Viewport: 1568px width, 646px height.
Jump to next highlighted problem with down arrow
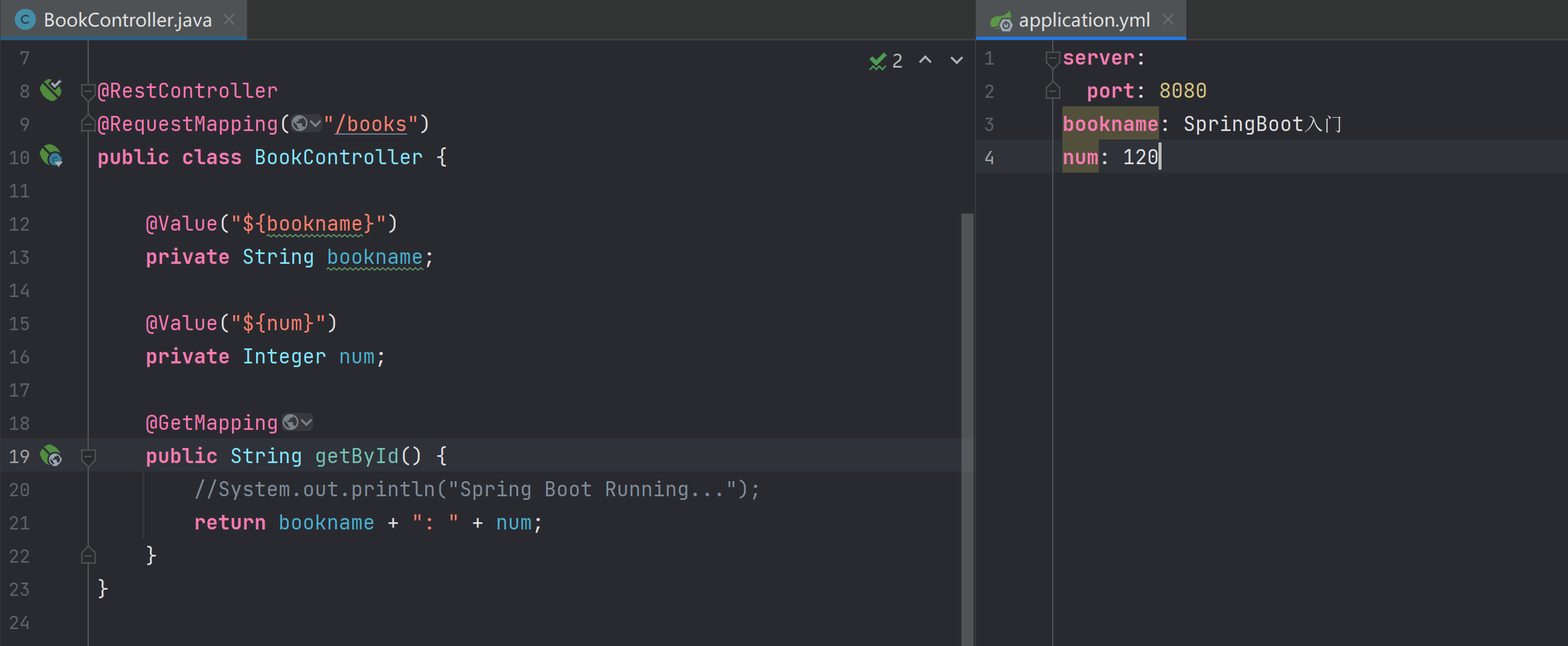[956, 60]
